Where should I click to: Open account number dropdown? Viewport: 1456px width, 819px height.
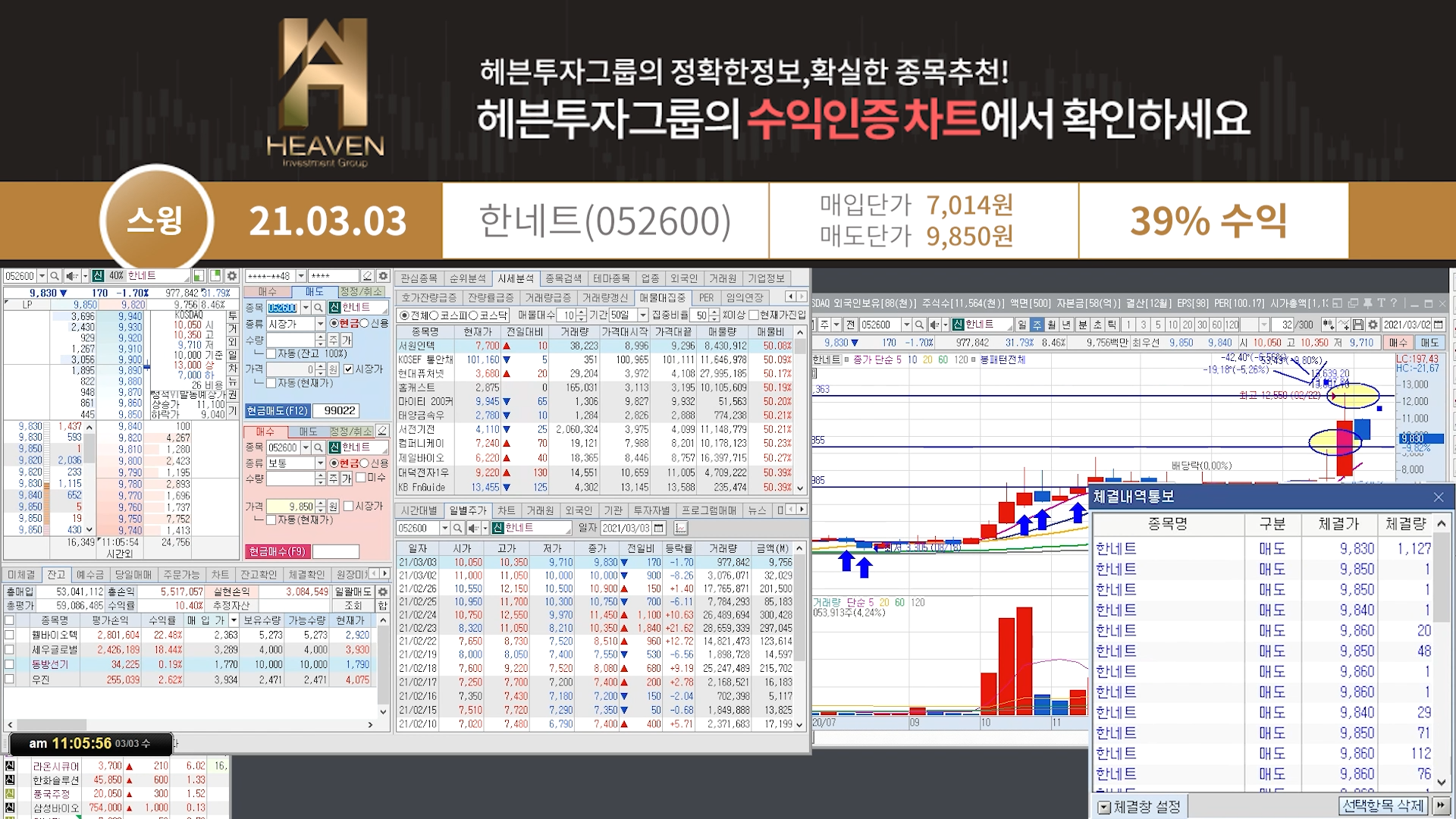click(x=301, y=276)
